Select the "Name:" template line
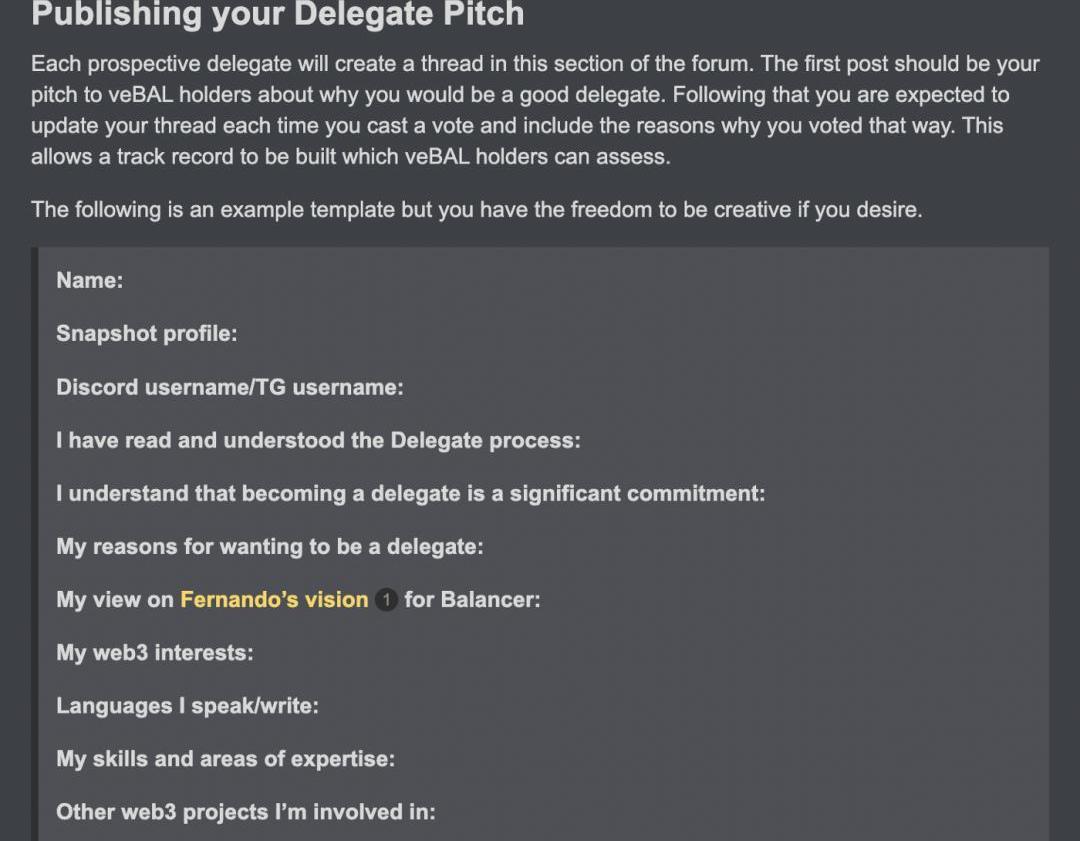1080x841 pixels. click(90, 281)
